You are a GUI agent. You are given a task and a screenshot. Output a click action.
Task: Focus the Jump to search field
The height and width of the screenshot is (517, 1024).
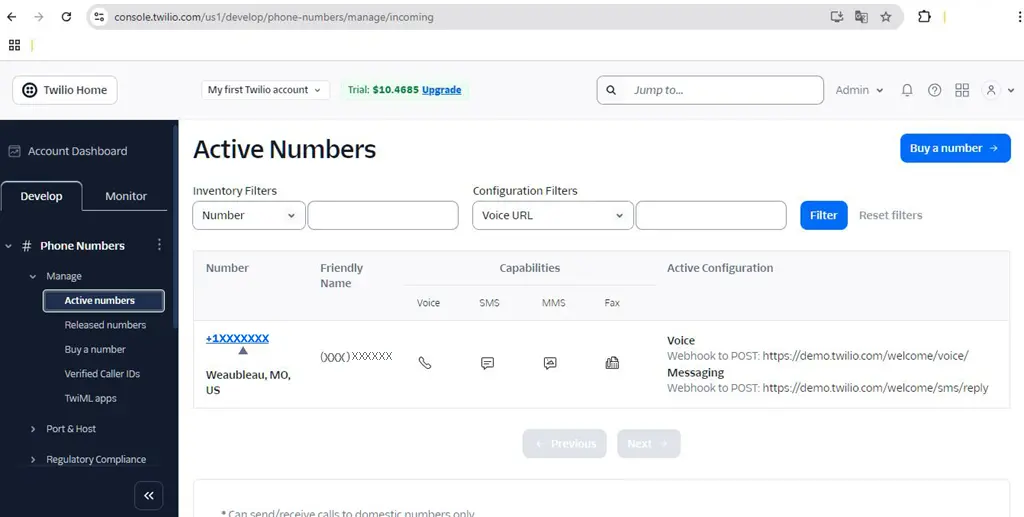[710, 90]
